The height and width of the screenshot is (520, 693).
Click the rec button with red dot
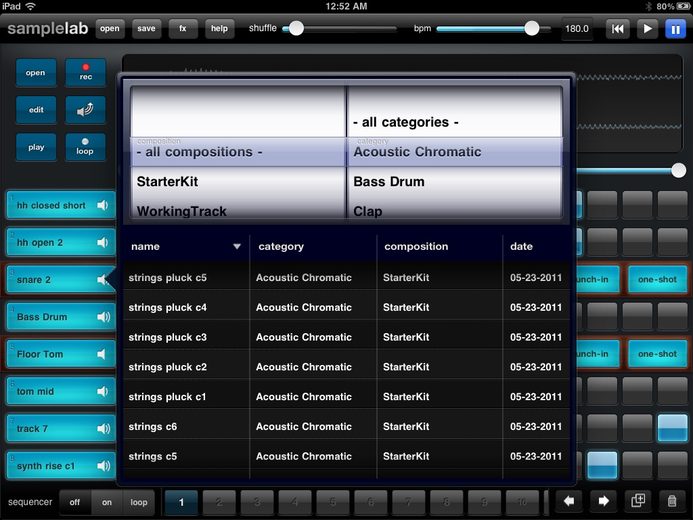pos(86,72)
